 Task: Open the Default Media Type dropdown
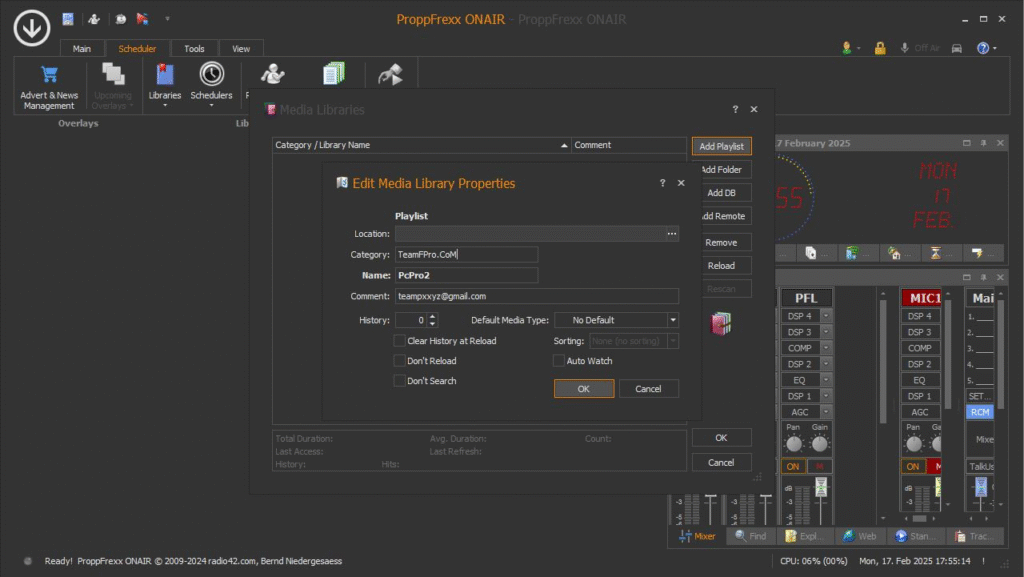pyautogui.click(x=673, y=320)
